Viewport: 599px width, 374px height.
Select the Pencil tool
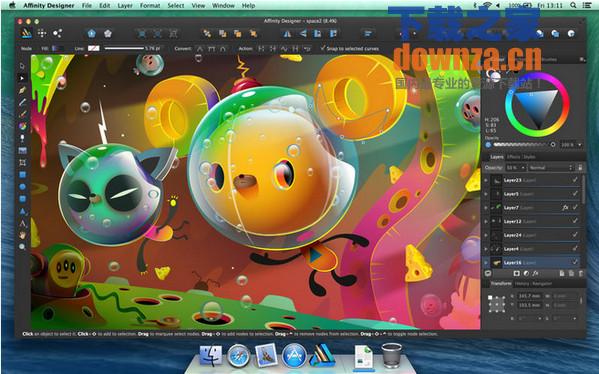coord(22,102)
